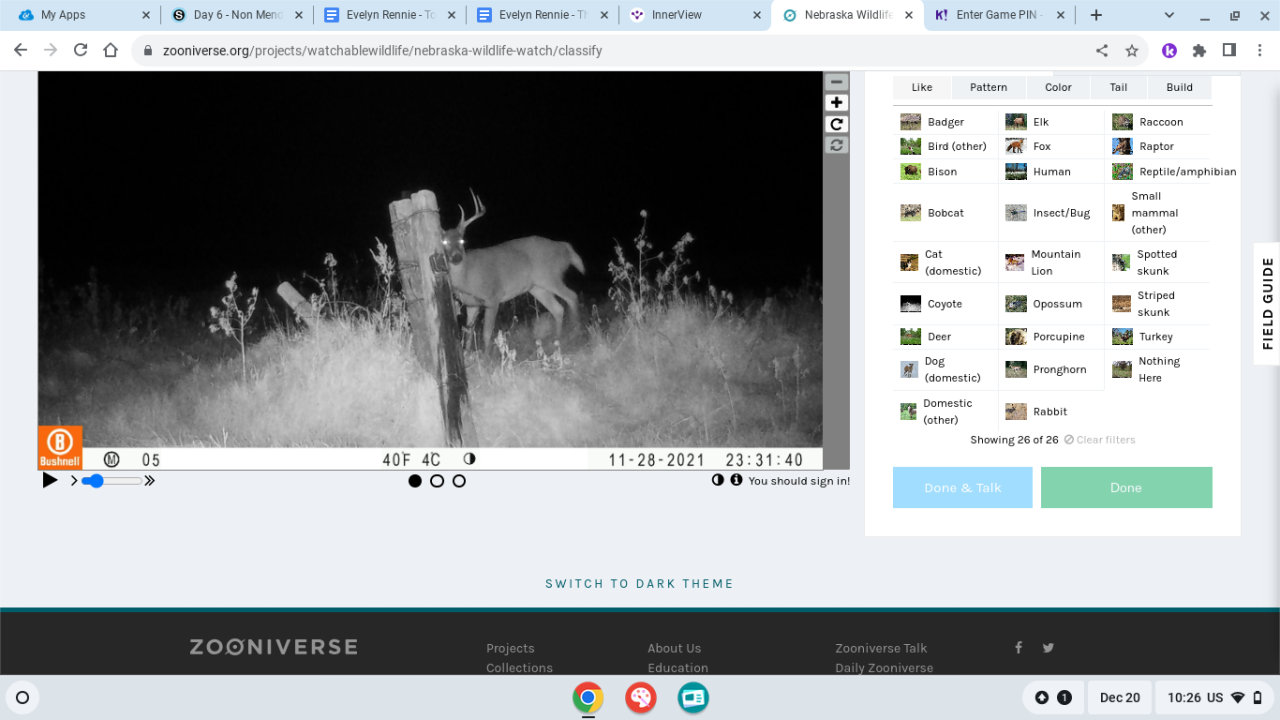Open the Chrome app from the shelf
The height and width of the screenshot is (720, 1280).
point(588,697)
